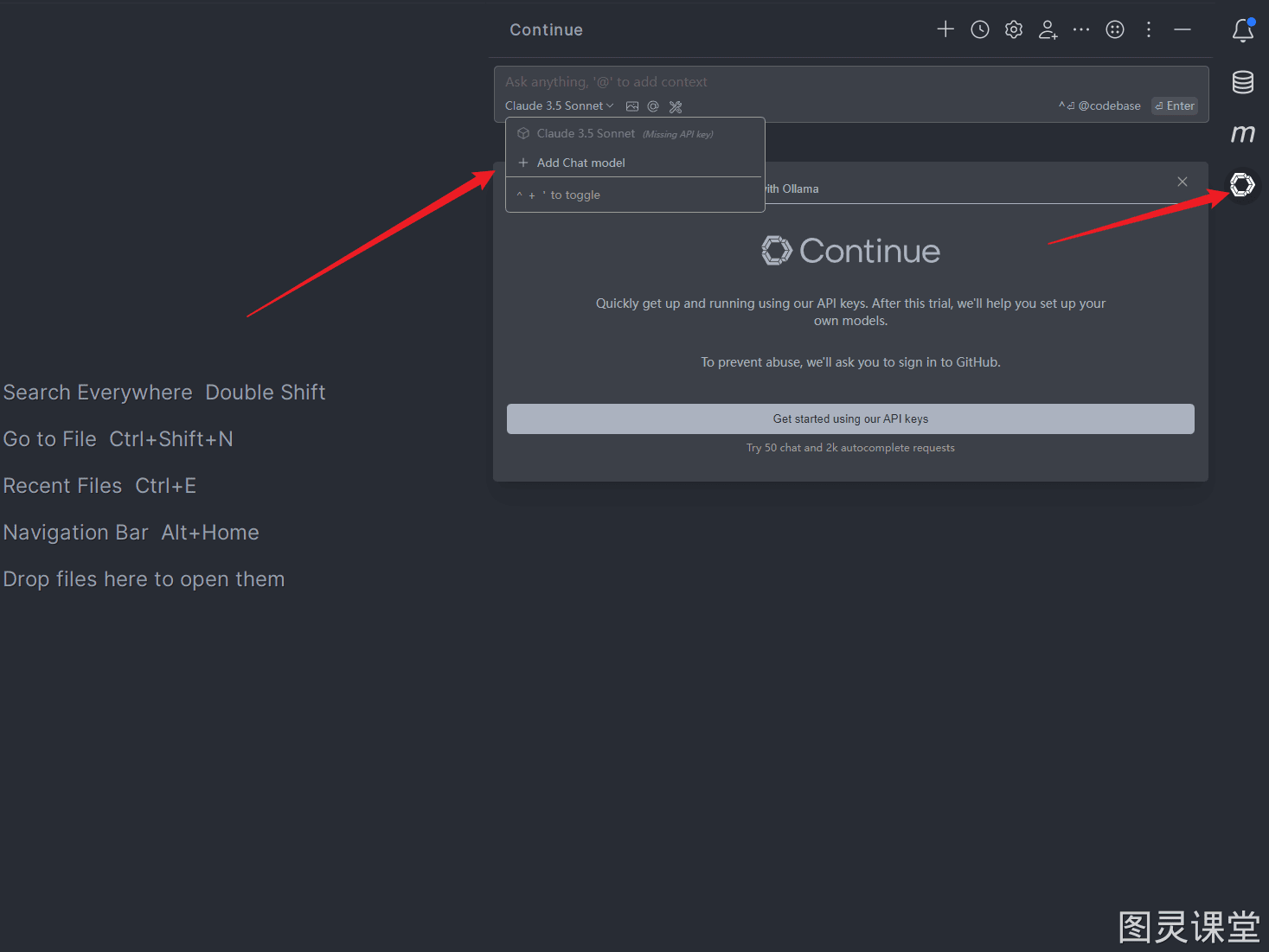Click the Enter send button
Viewport: 1269px width, 952px height.
pyautogui.click(x=1175, y=105)
